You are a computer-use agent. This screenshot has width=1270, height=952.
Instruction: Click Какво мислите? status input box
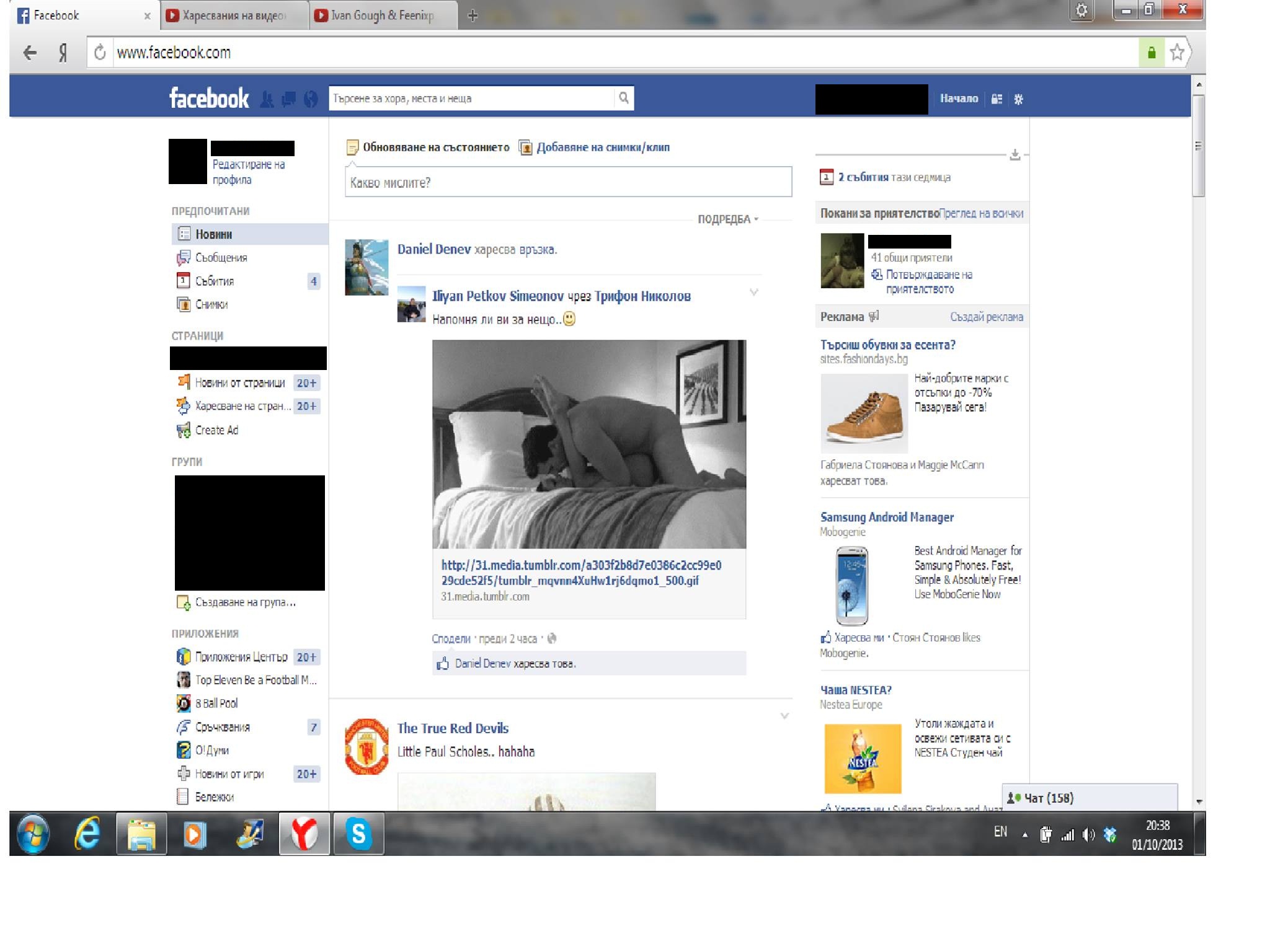(568, 182)
